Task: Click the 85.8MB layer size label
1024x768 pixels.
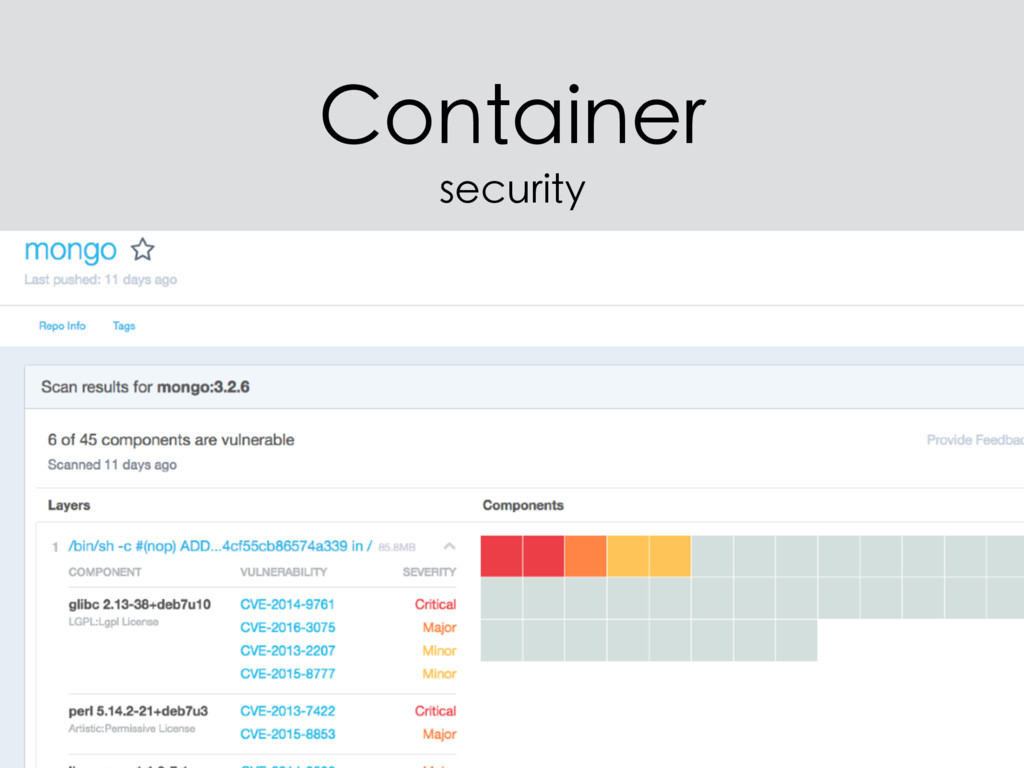Action: (x=396, y=547)
